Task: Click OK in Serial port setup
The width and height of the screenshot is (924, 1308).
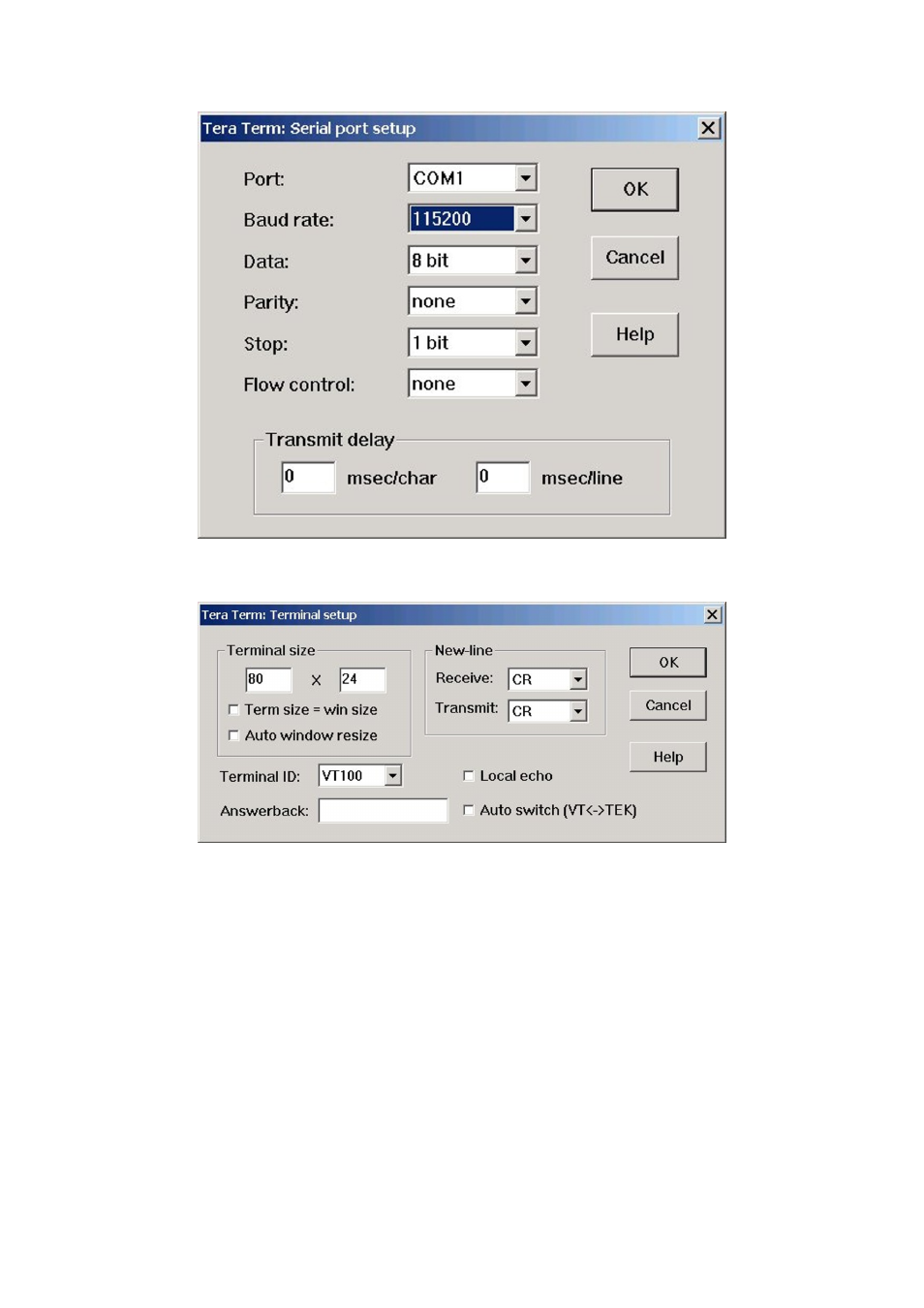Action: [634, 189]
